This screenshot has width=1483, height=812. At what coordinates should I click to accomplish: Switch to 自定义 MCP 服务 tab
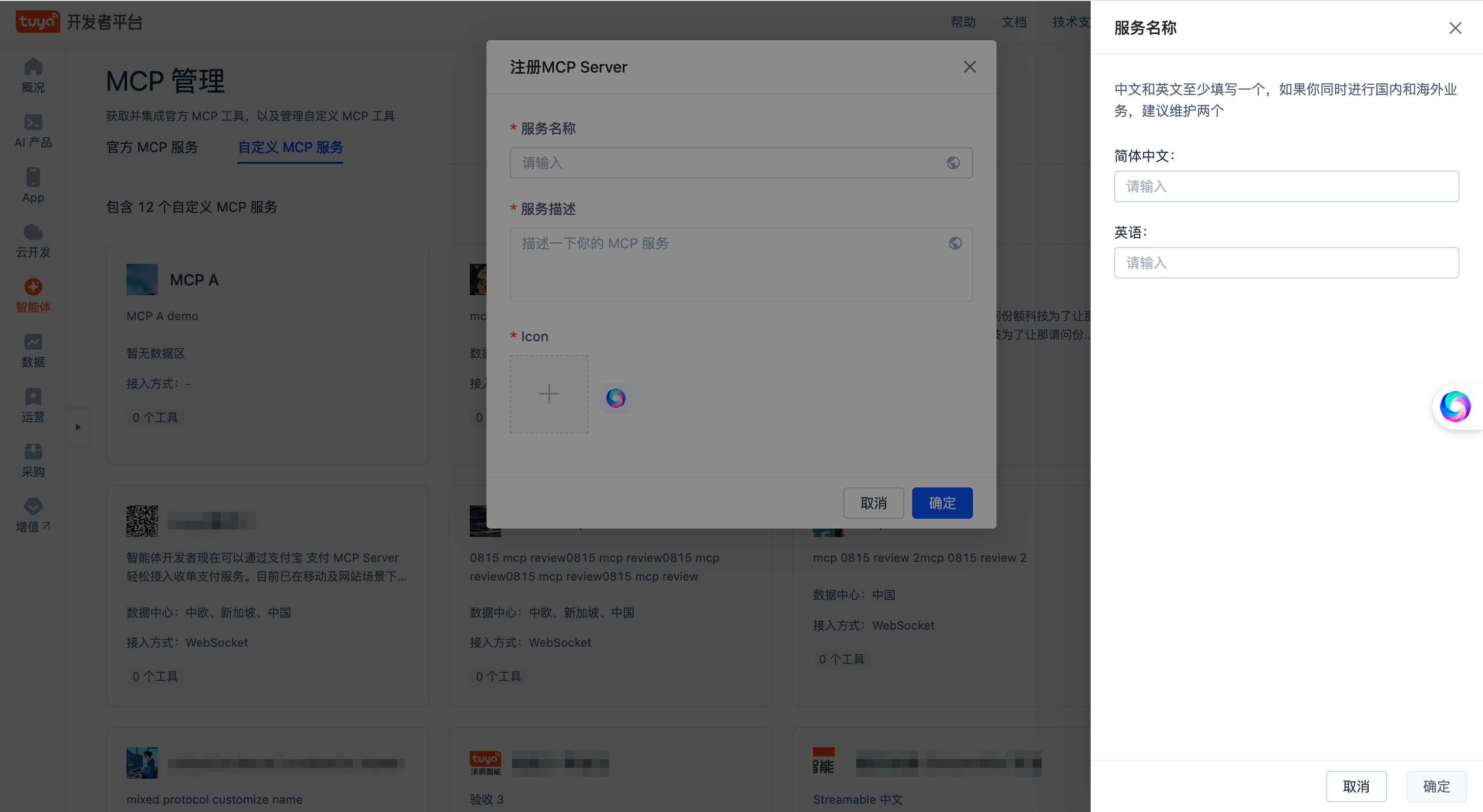click(290, 147)
